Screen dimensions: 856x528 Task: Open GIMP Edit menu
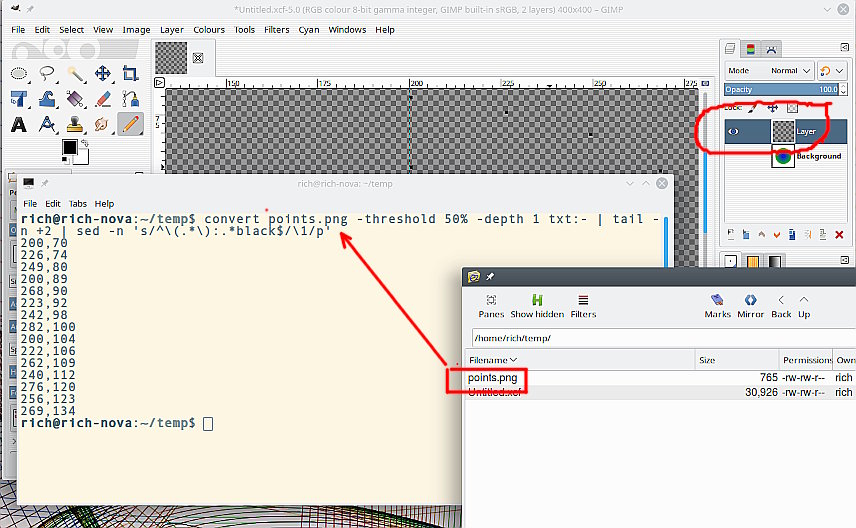42,29
